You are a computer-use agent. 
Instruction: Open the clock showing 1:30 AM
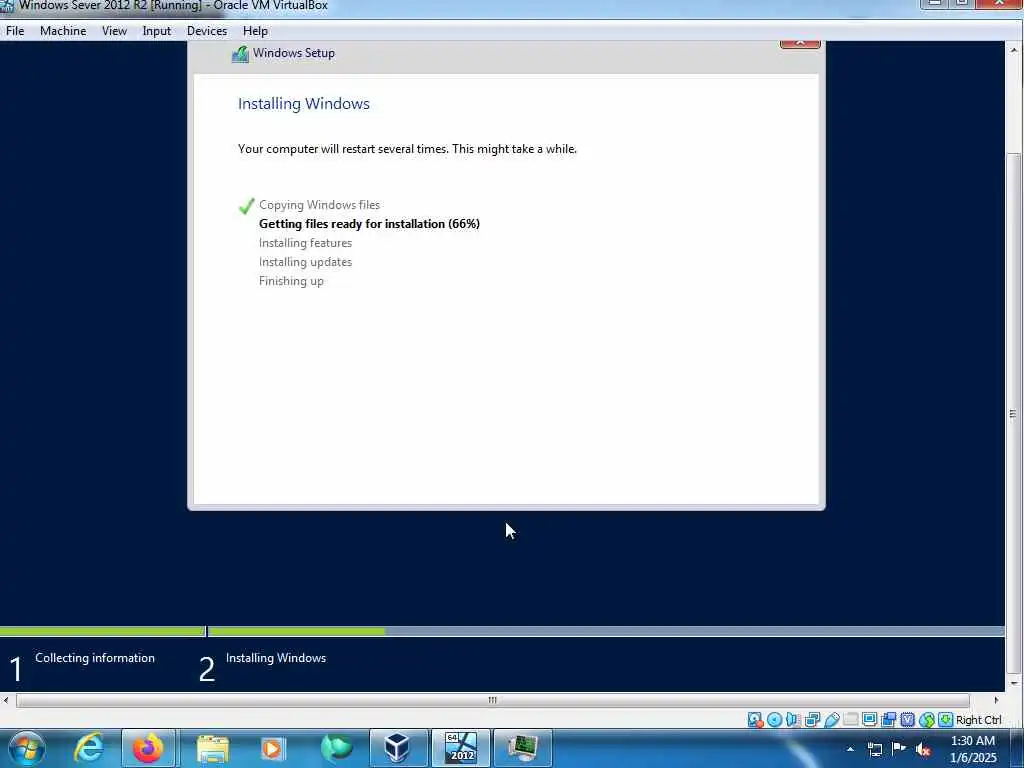972,741
